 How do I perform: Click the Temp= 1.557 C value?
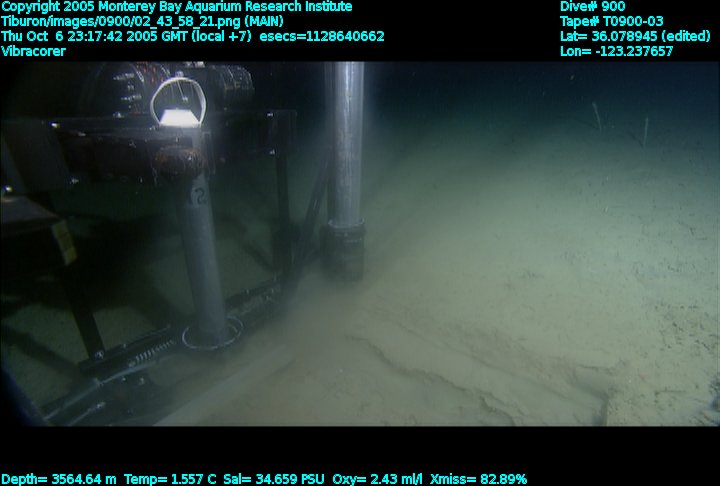(170, 479)
